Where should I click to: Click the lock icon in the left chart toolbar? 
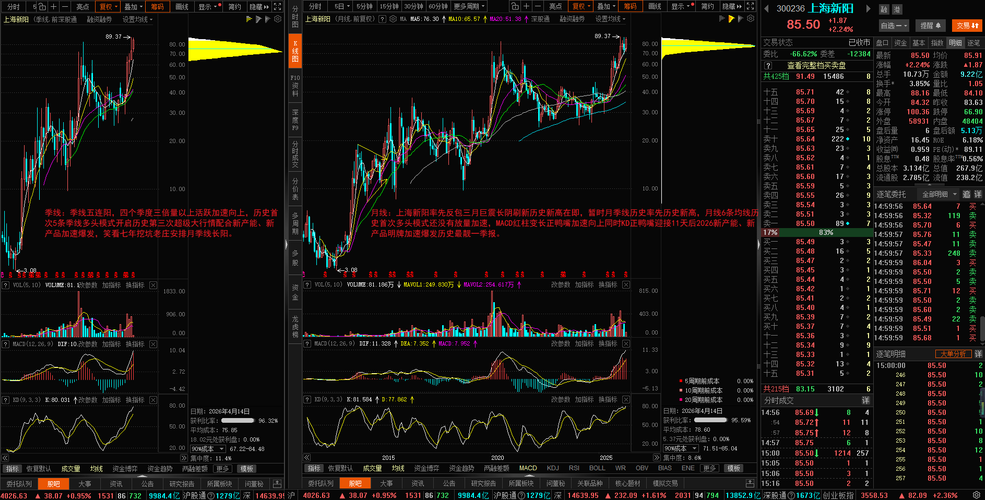[42, 6]
